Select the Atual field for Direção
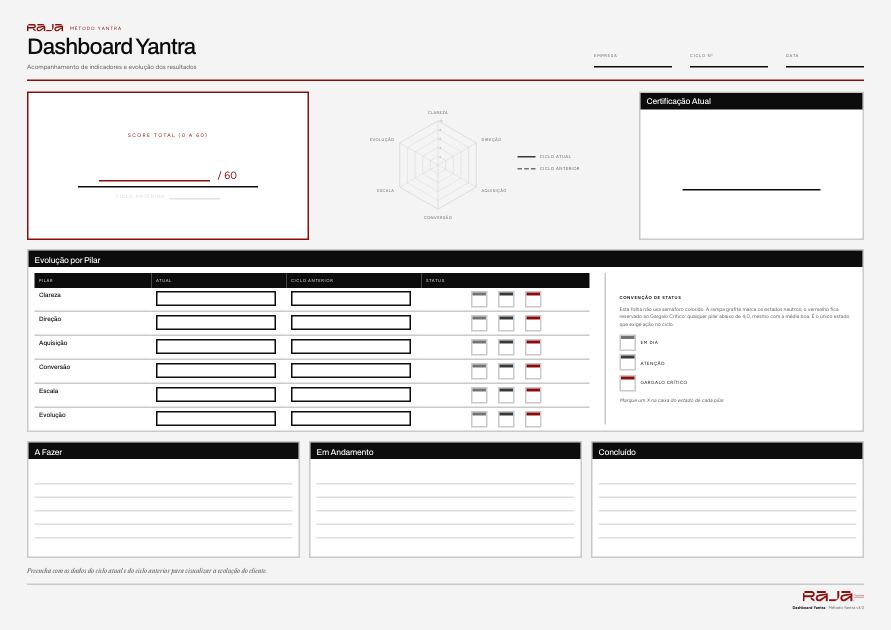Image resolution: width=891 pixels, height=630 pixels. (216, 322)
